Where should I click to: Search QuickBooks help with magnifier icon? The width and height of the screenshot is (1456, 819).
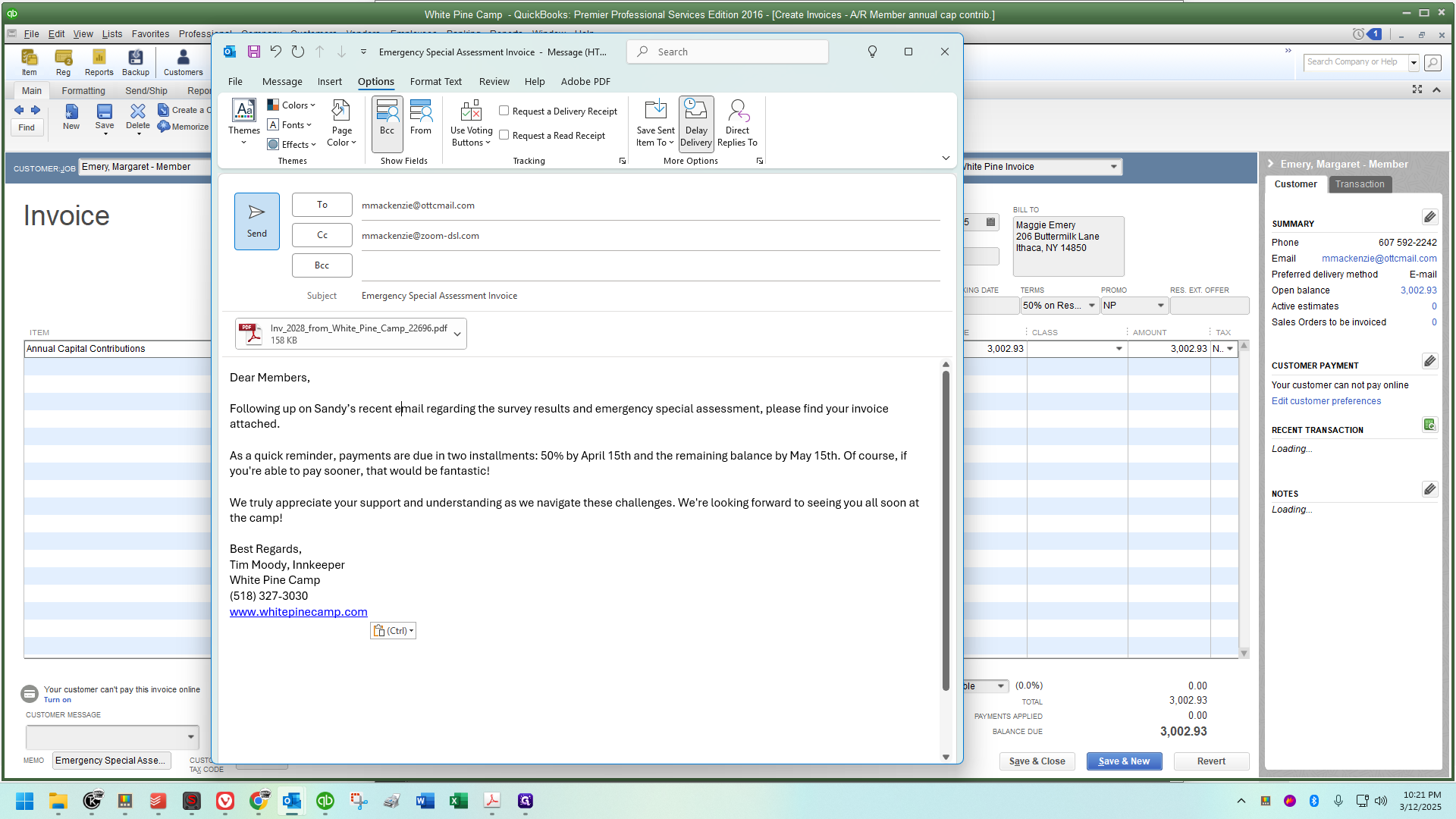[1432, 62]
